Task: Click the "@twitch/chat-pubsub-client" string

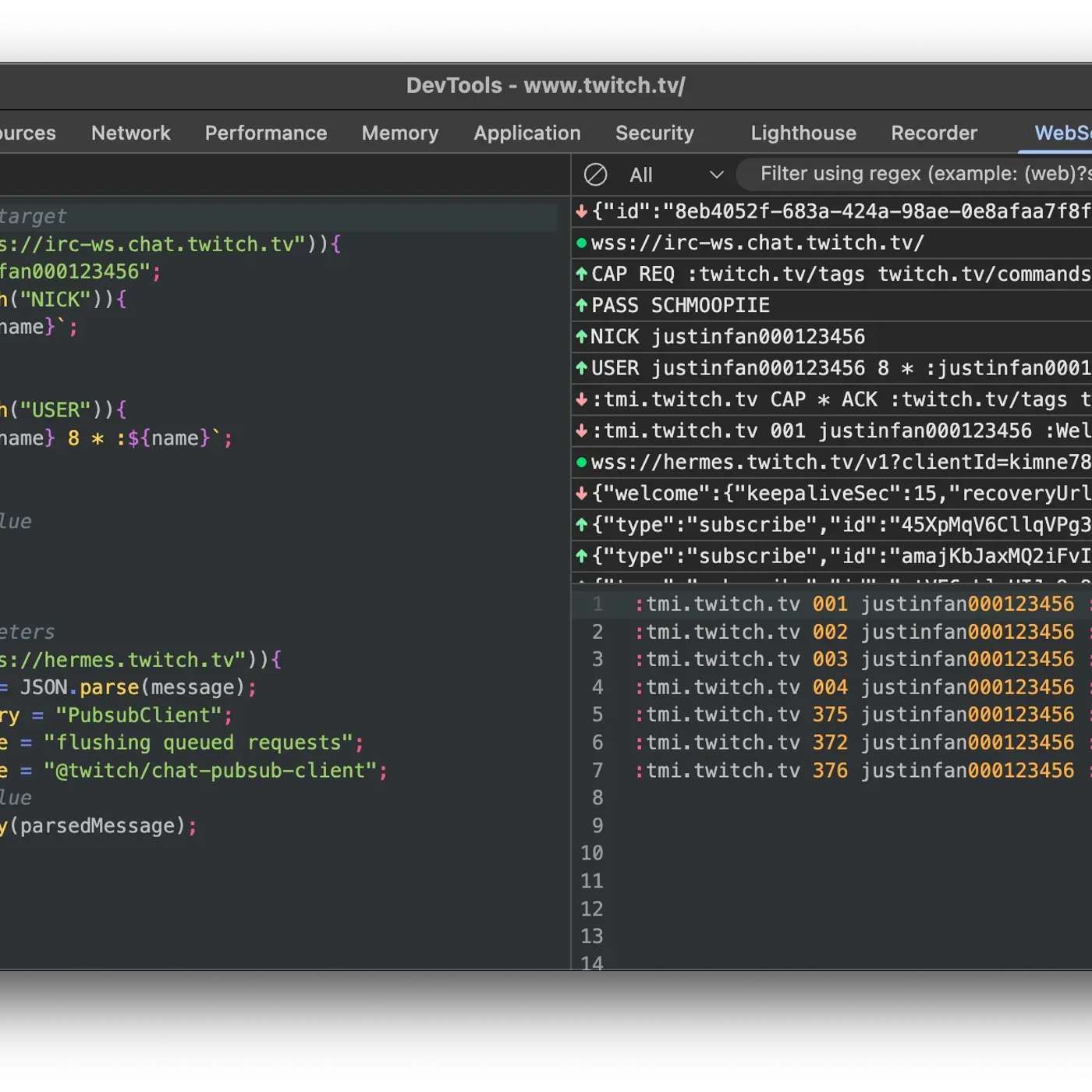Action: point(211,771)
